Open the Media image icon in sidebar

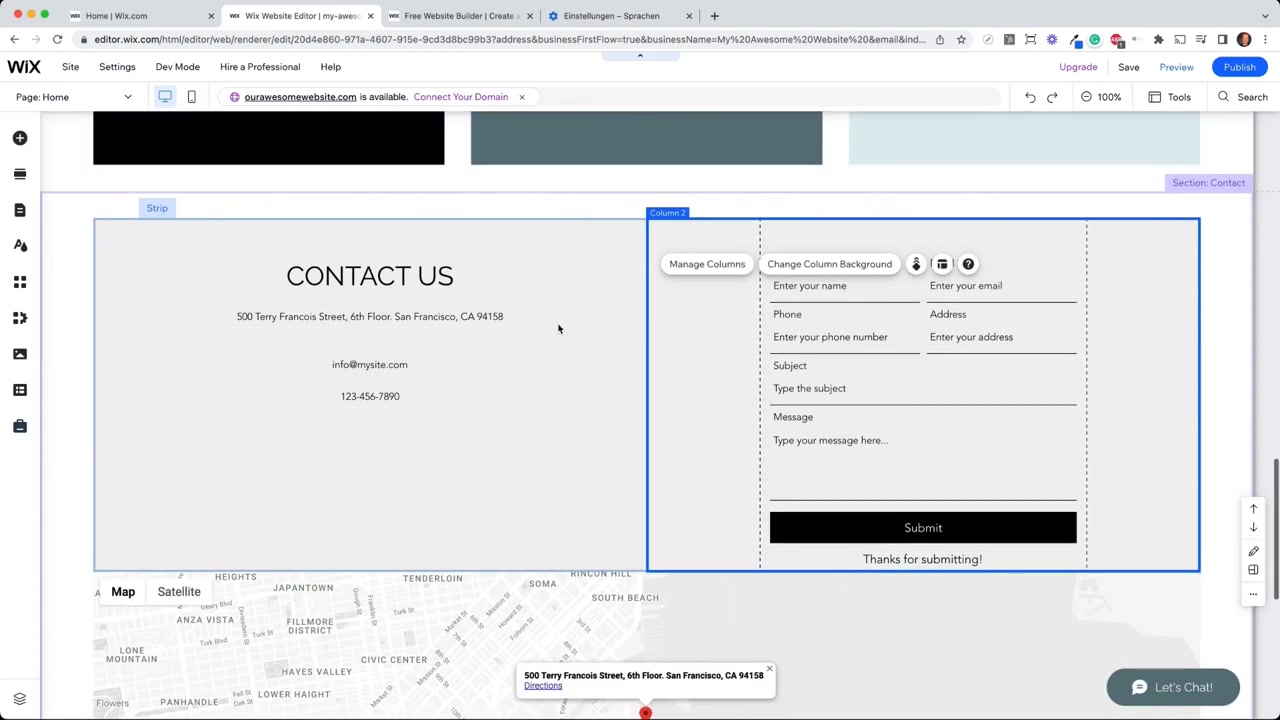[x=20, y=354]
